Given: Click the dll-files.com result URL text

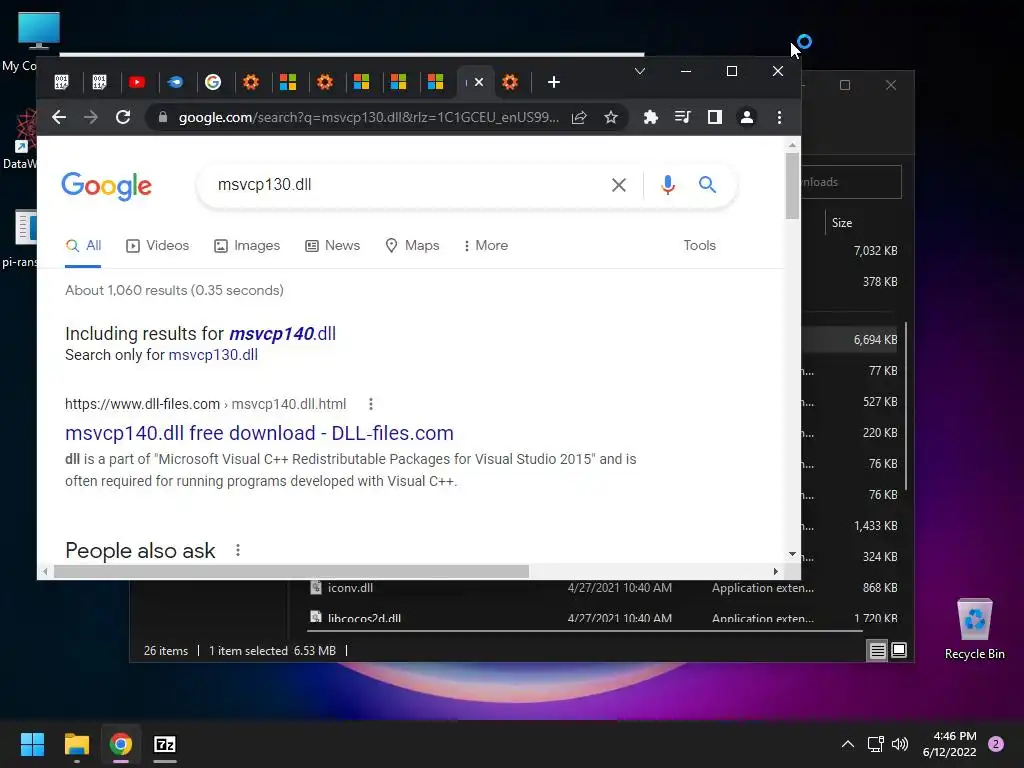Looking at the screenshot, I should (x=205, y=404).
